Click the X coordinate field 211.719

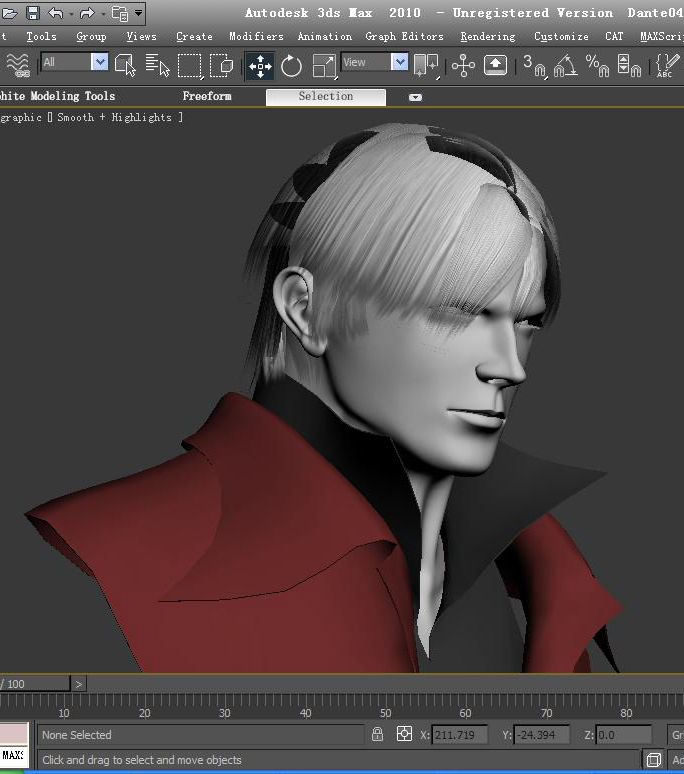click(x=459, y=735)
